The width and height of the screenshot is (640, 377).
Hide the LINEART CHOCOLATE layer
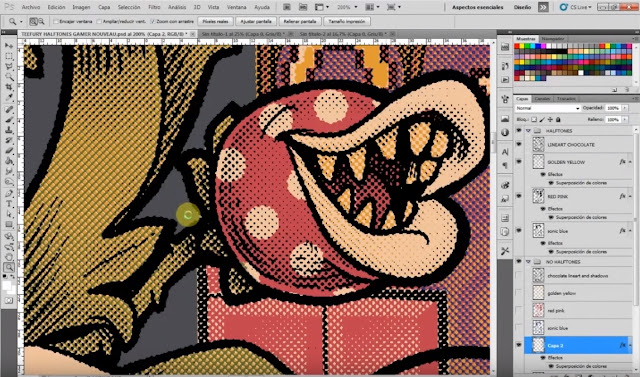coord(519,144)
